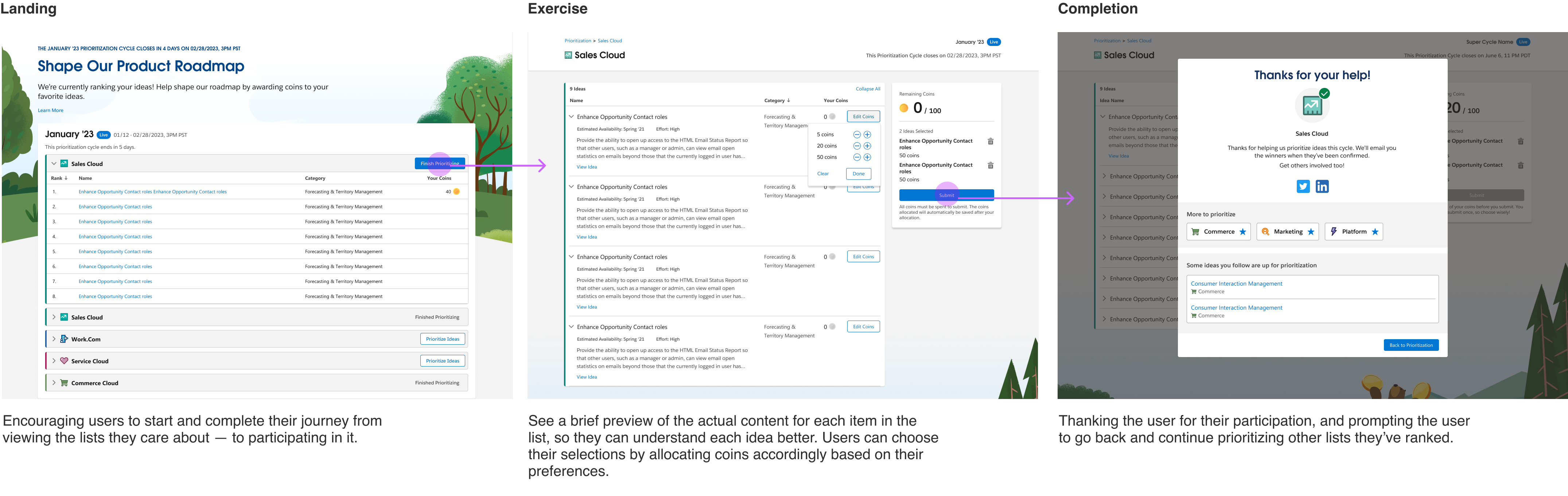
Task: Open the rank 8 idea link on Landing
Action: point(115,297)
